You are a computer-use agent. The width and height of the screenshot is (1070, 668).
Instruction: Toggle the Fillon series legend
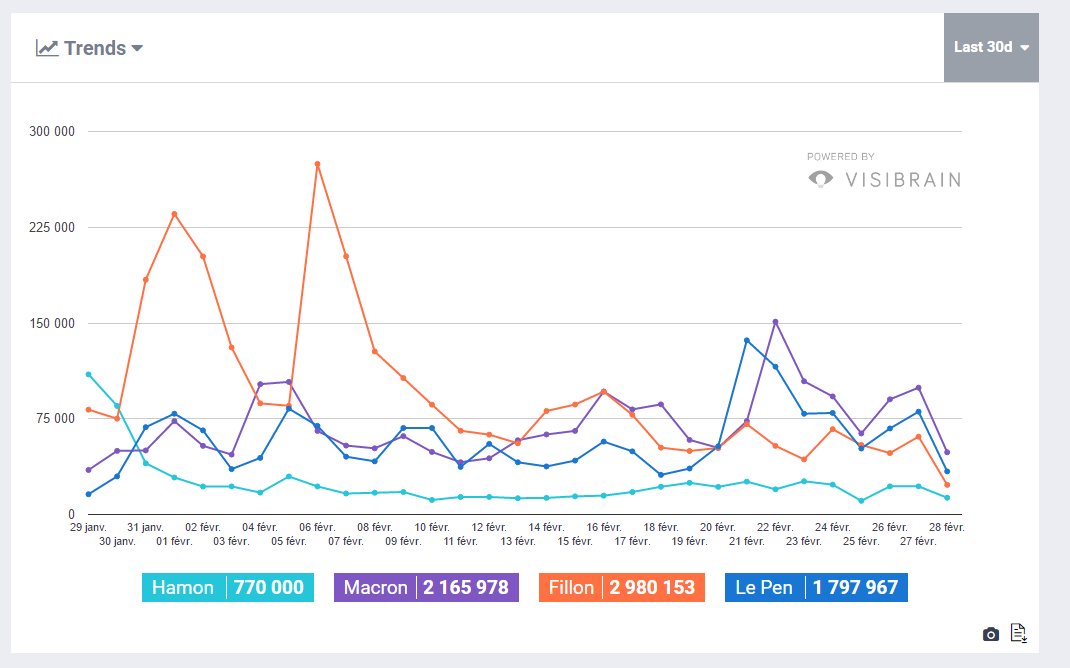click(622, 587)
